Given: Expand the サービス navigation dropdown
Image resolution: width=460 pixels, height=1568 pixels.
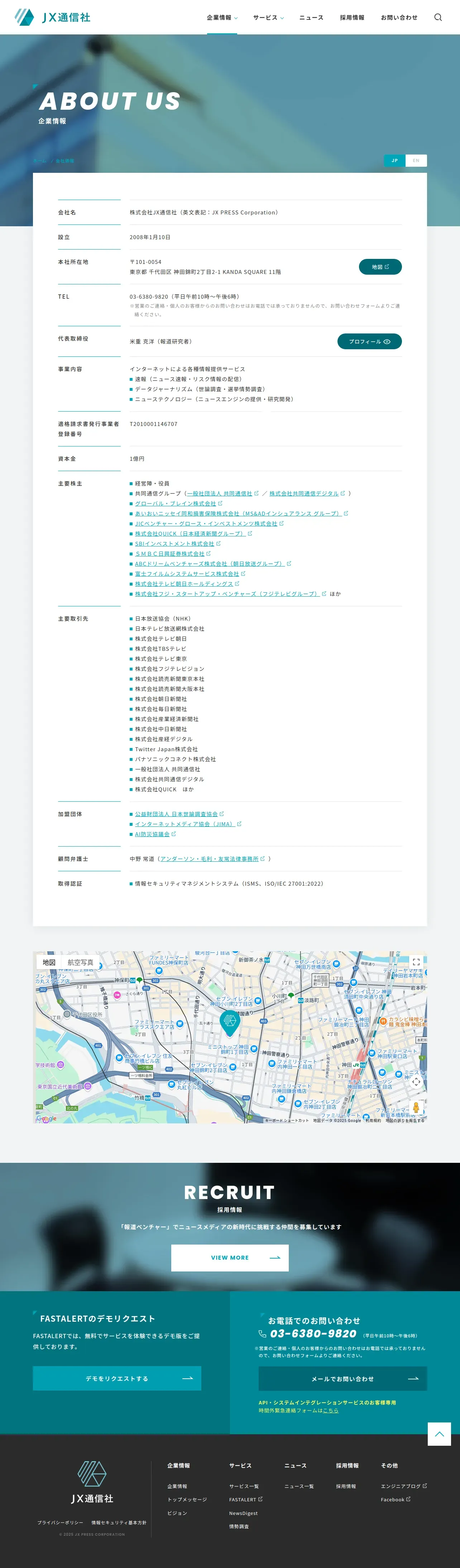Looking at the screenshot, I should pos(268,18).
